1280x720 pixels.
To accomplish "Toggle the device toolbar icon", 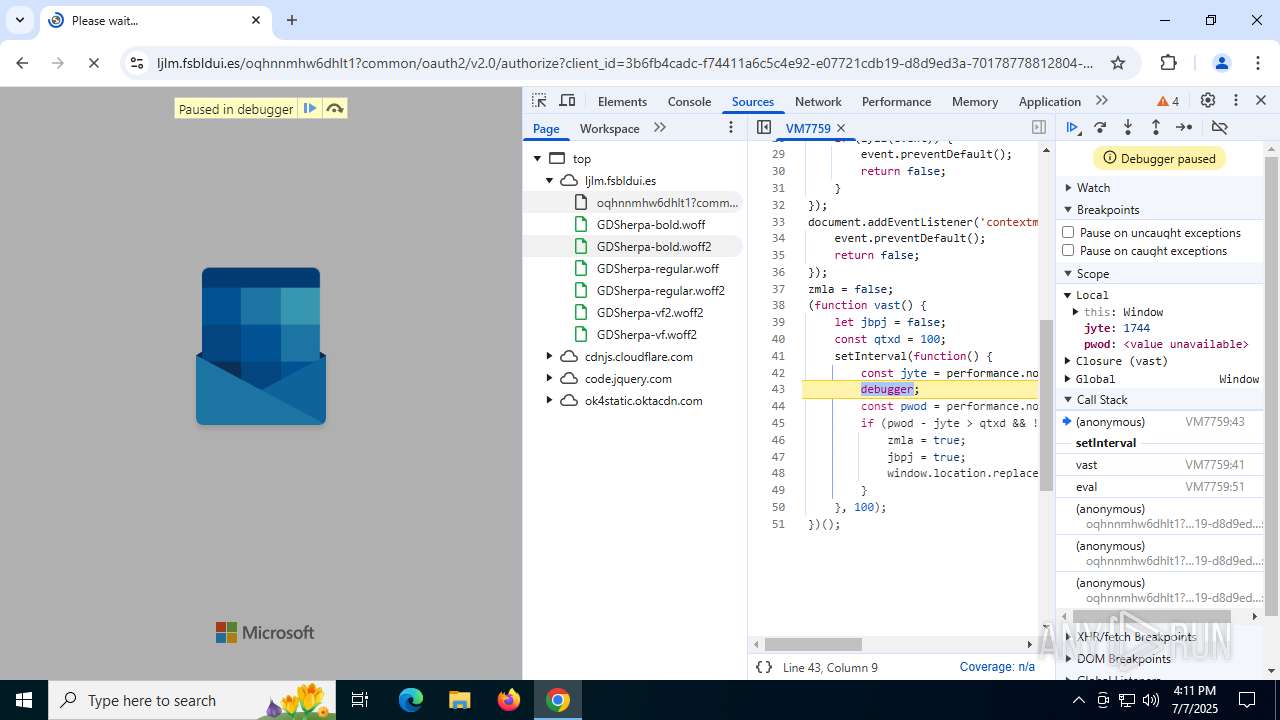I will tap(567, 101).
